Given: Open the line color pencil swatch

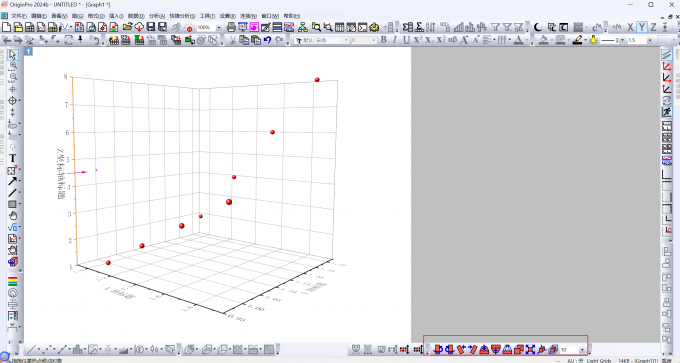Looking at the screenshot, I should (x=577, y=40).
